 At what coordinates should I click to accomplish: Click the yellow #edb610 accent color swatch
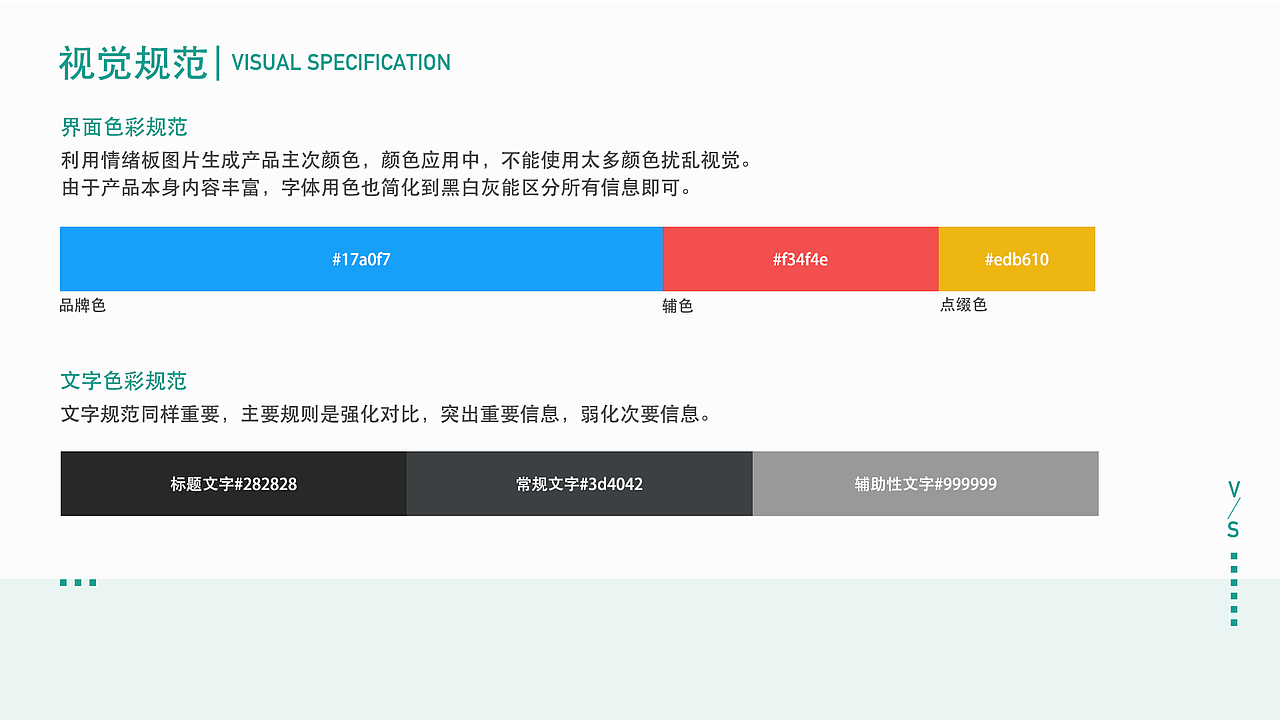(x=1016, y=259)
